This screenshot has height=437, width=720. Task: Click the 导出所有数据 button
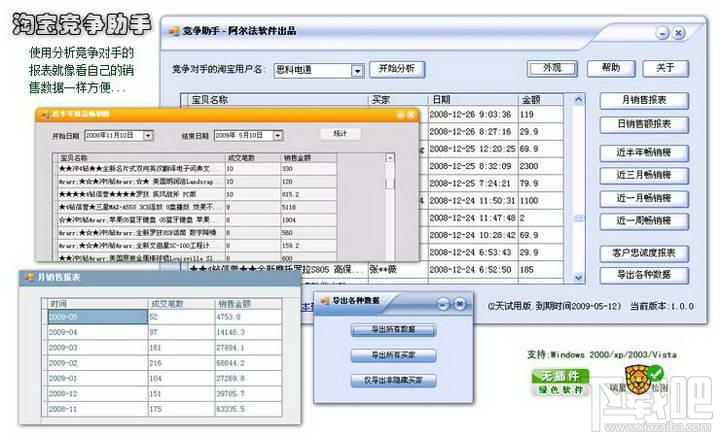pyautogui.click(x=393, y=330)
